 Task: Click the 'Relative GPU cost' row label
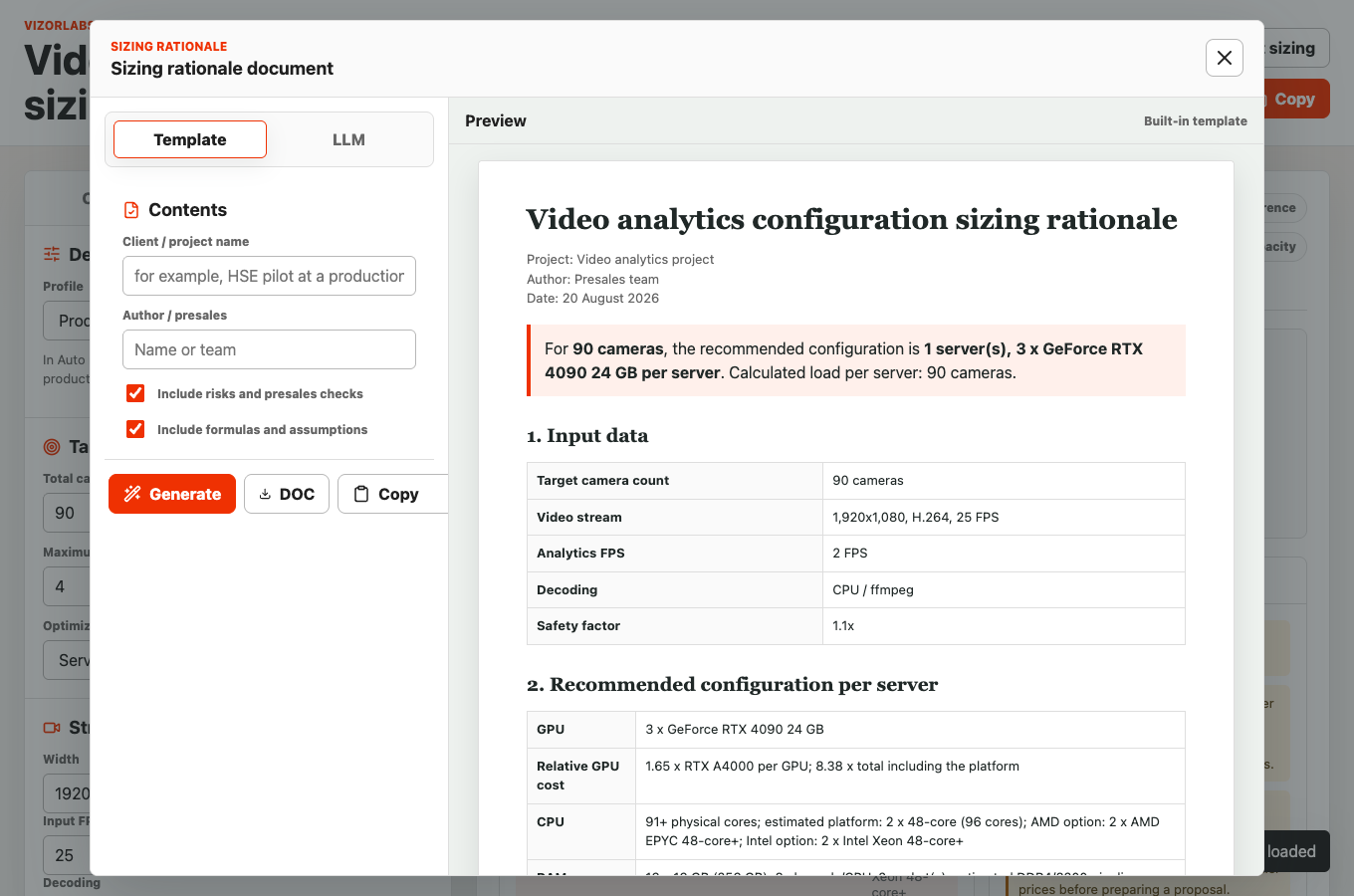point(581,776)
